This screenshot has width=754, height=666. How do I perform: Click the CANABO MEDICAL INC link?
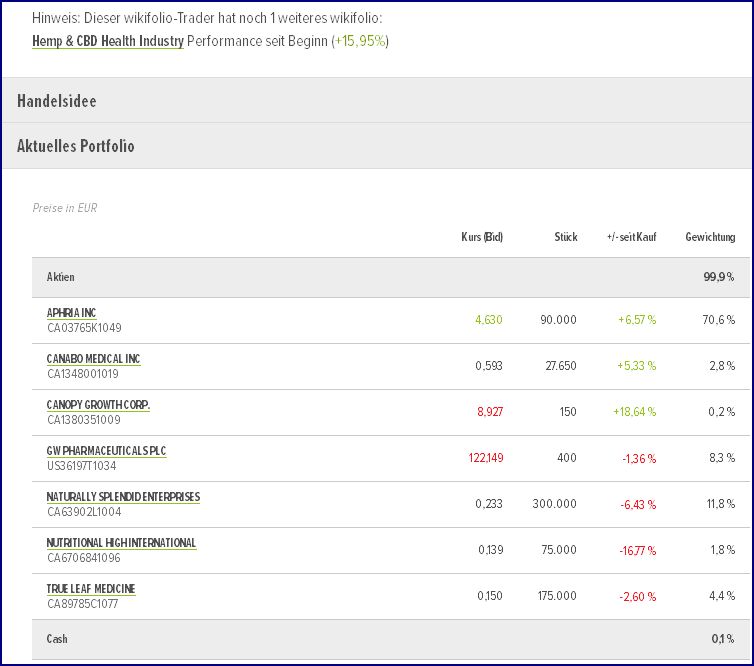(93, 359)
